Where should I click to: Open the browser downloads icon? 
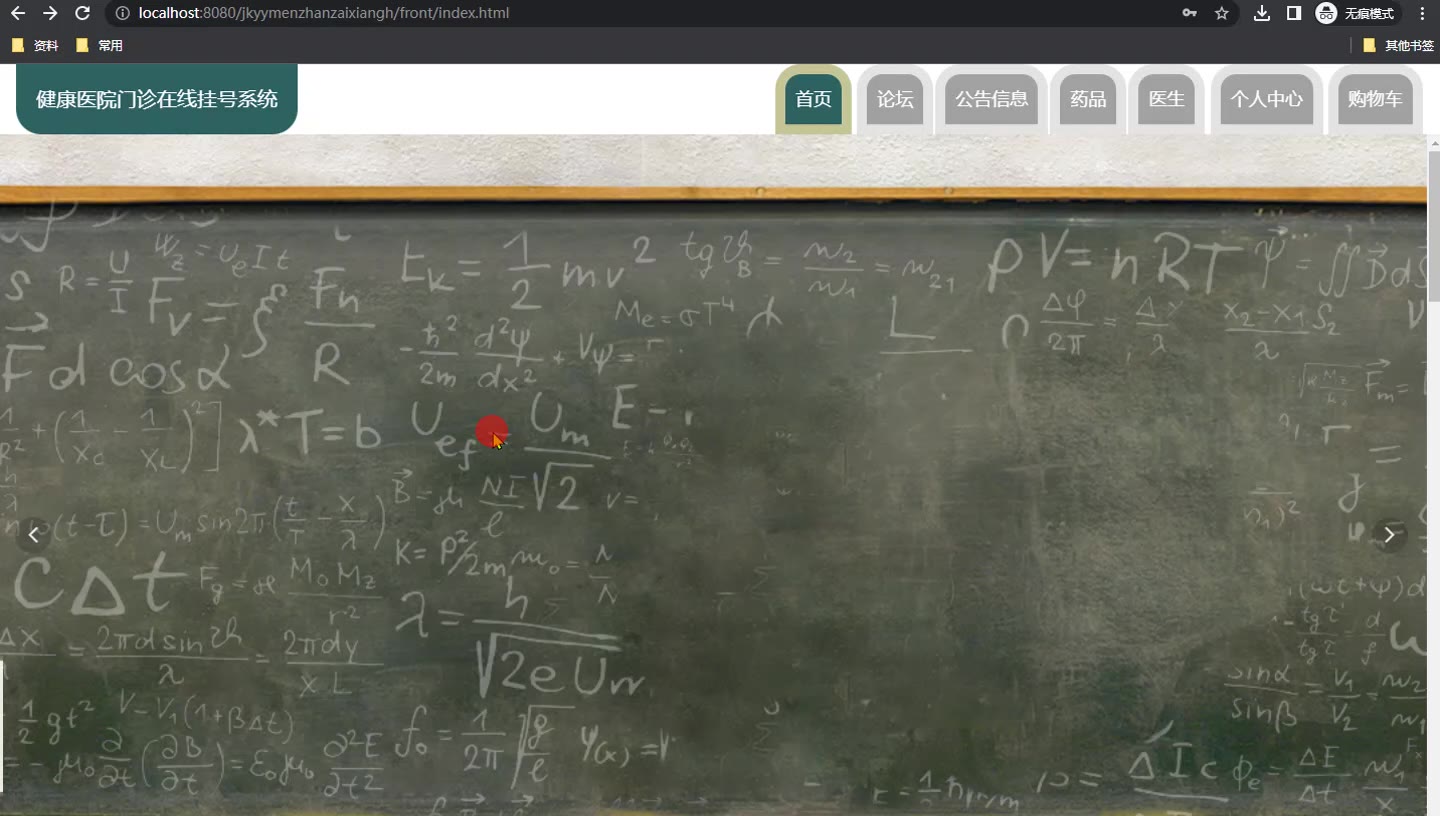(1262, 13)
